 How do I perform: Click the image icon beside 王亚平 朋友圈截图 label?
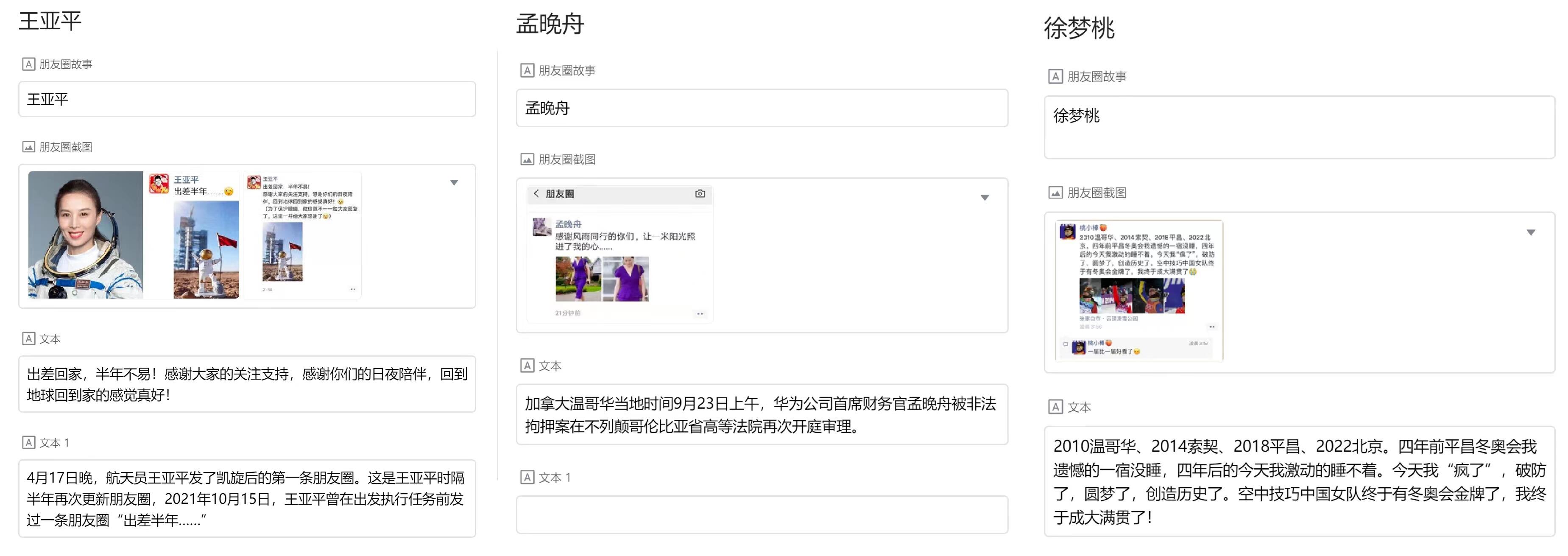point(28,147)
